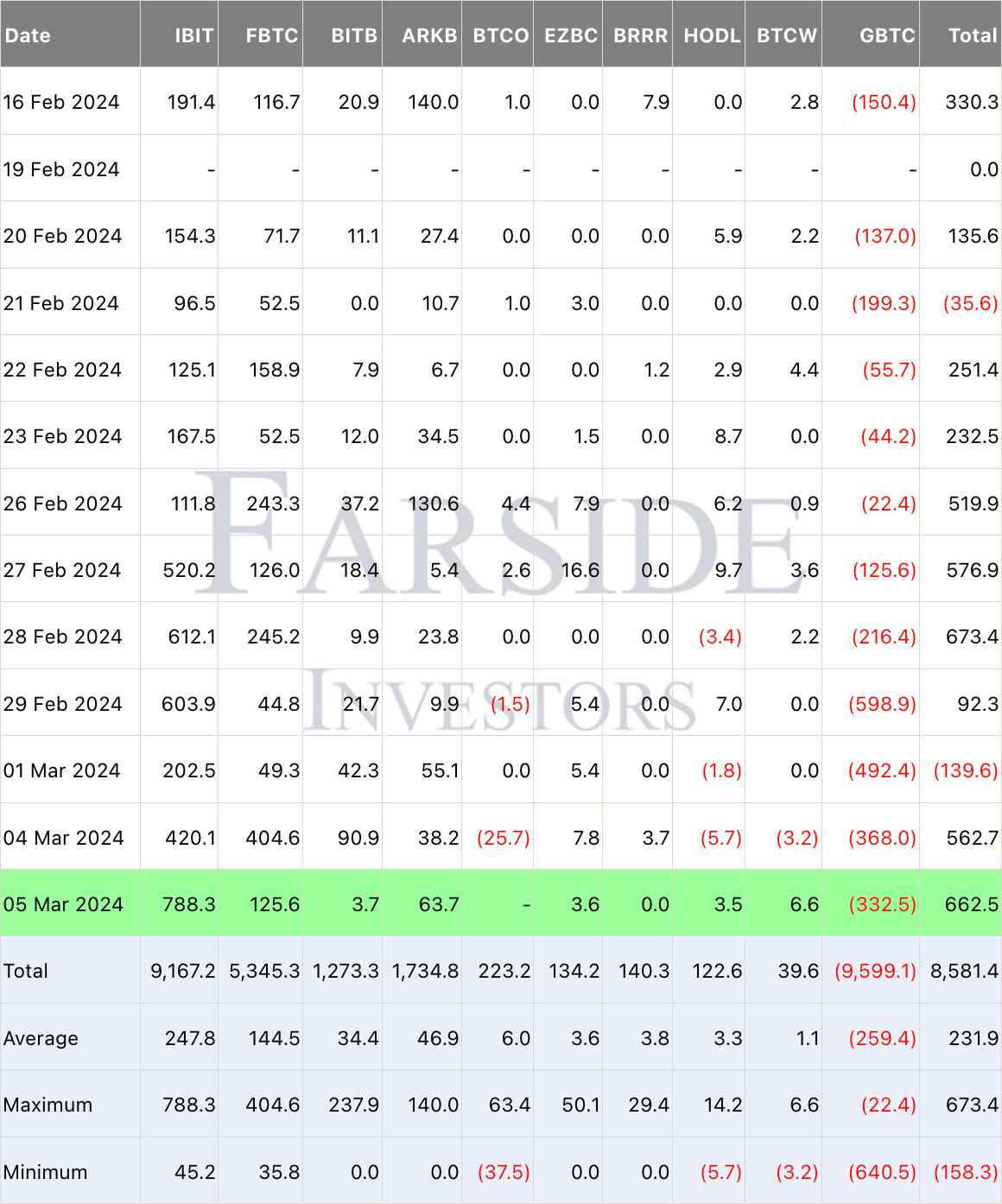This screenshot has width=1002, height=1204.
Task: Select Total value 662.5 on 05 Mar
Action: click(x=972, y=904)
